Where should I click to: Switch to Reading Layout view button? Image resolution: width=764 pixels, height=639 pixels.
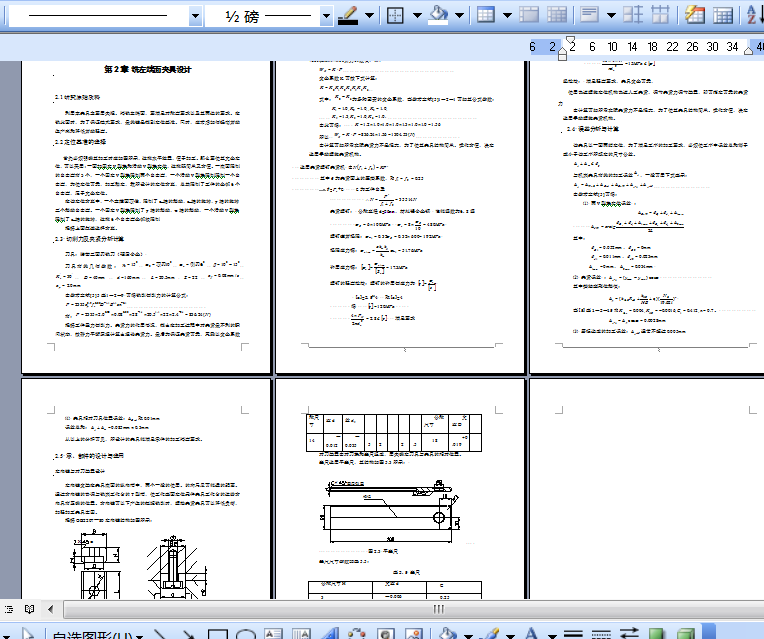30,609
